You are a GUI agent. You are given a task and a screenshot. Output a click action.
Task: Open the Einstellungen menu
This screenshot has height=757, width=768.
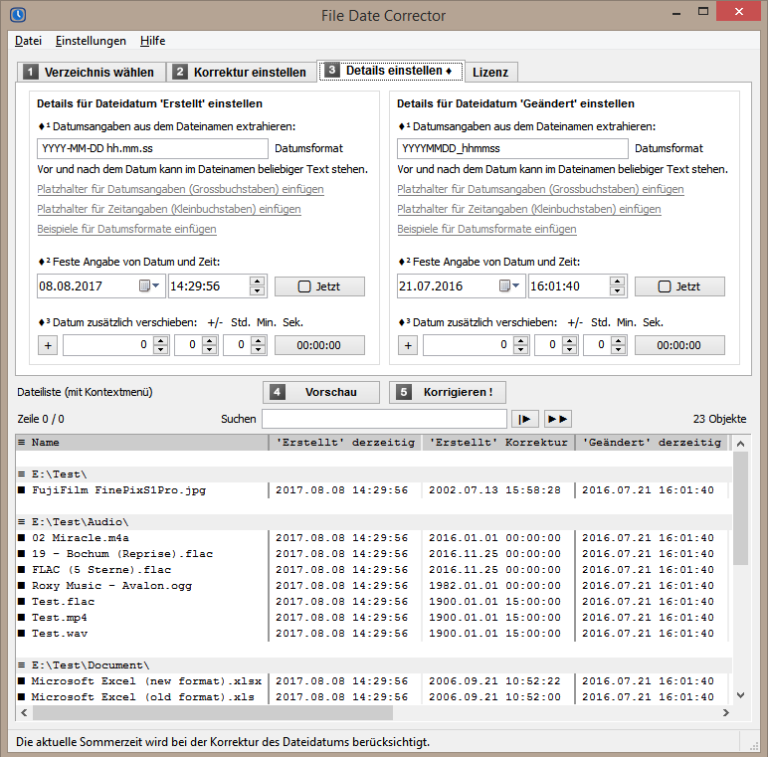(91, 41)
